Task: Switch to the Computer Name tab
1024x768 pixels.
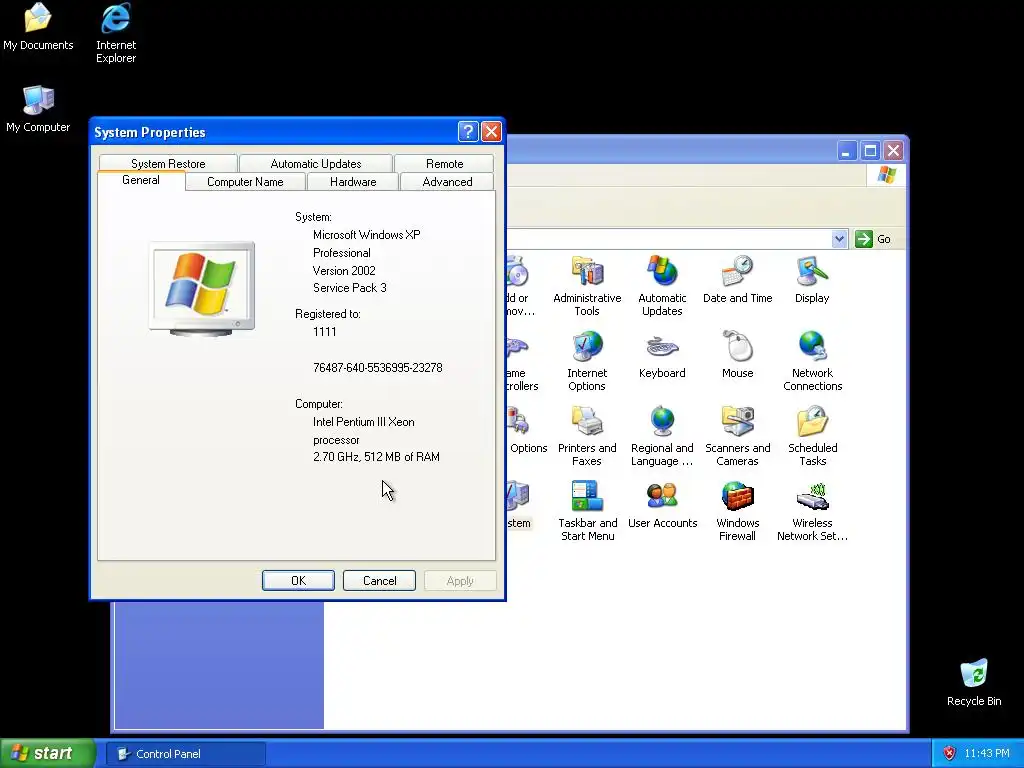Action: coord(245,182)
